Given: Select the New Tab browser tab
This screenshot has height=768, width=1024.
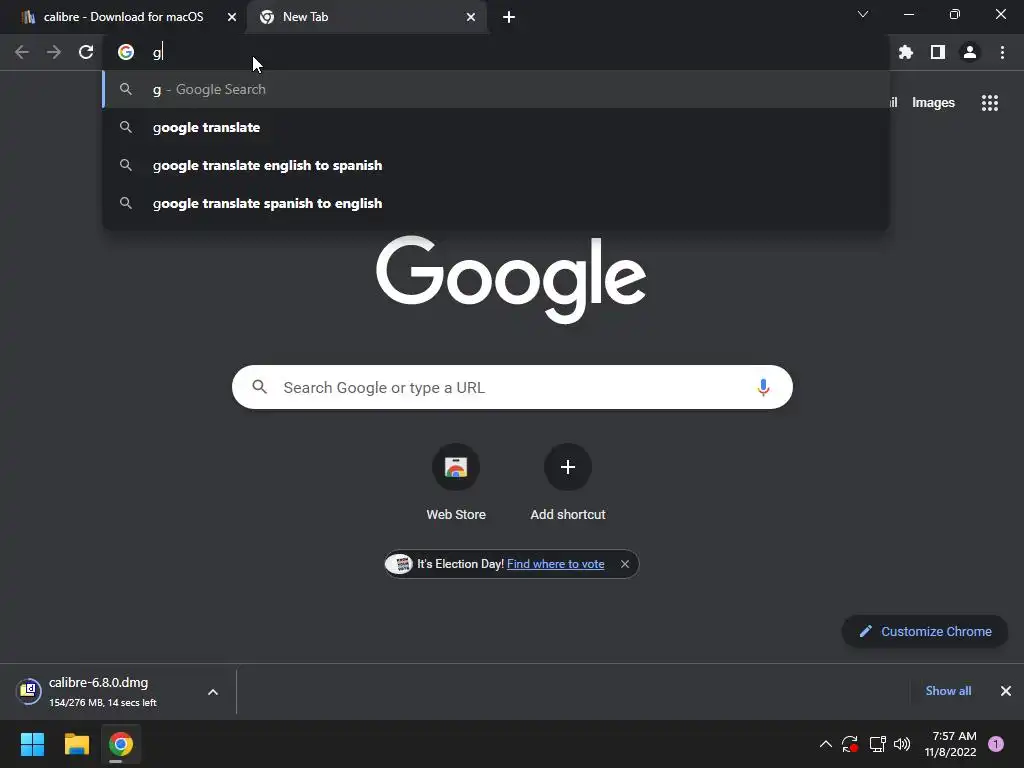Looking at the screenshot, I should click(368, 17).
